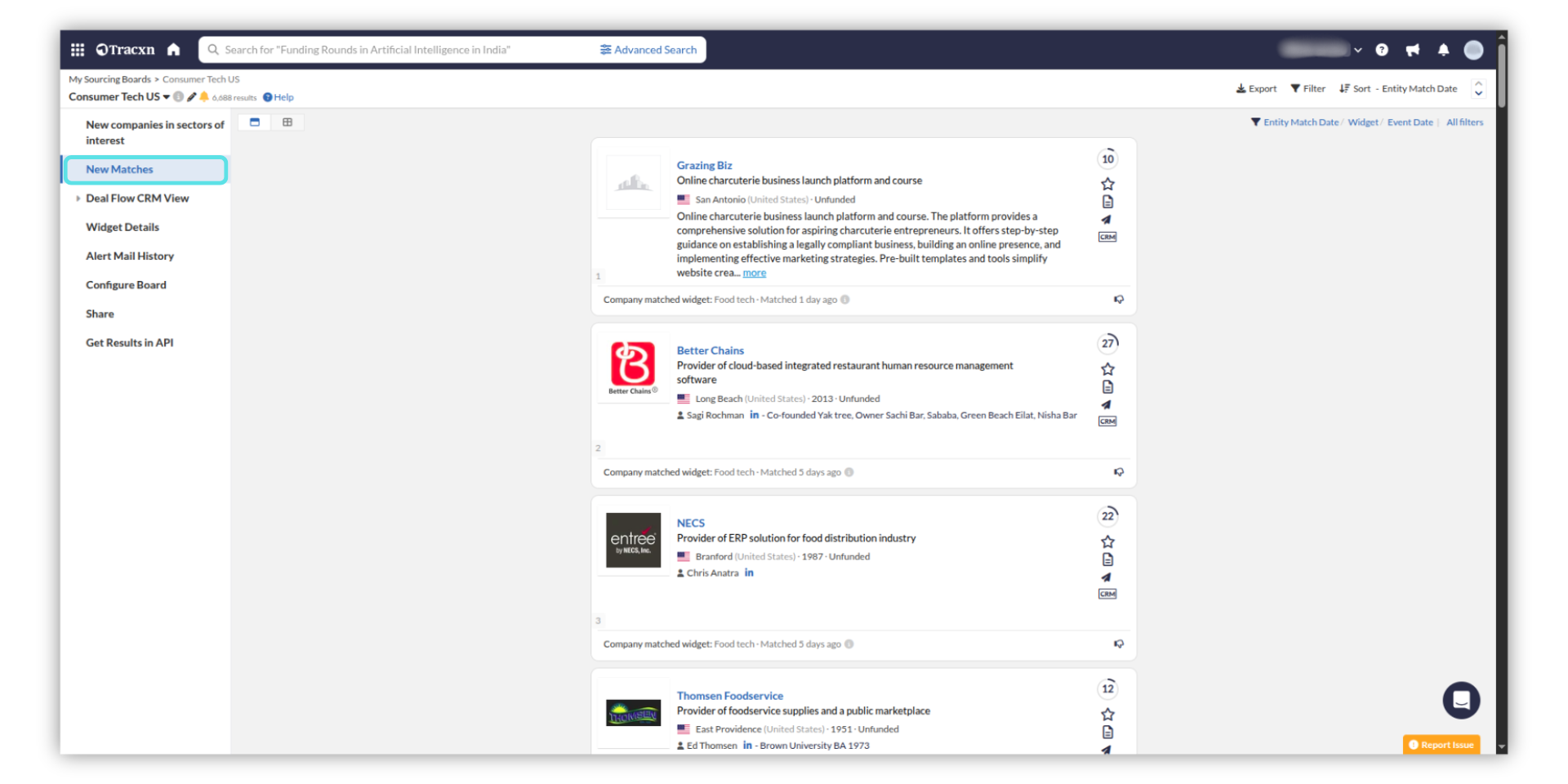The width and height of the screenshot is (1568, 784).
Task: Click the help question mark icon in header
Action: [x=1382, y=50]
